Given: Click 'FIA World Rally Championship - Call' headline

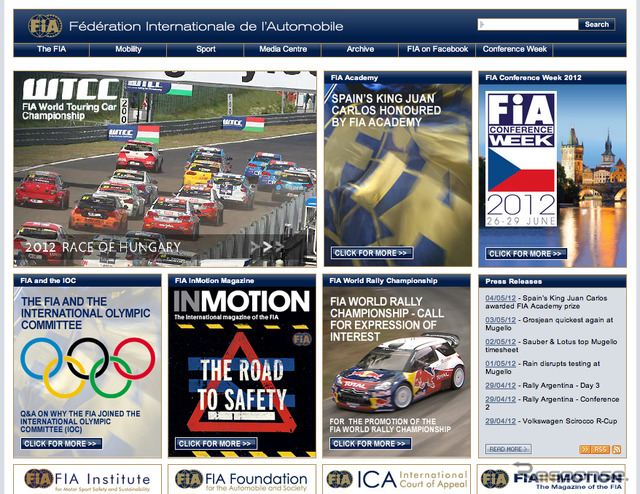Looking at the screenshot, I should tap(387, 319).
